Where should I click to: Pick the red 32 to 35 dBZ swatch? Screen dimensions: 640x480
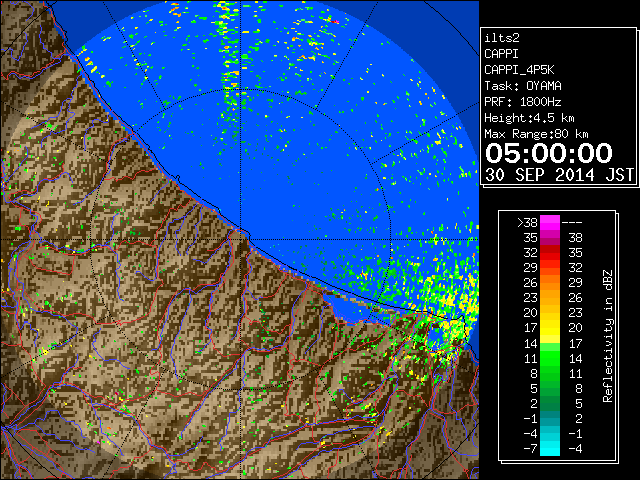[x=550, y=253]
